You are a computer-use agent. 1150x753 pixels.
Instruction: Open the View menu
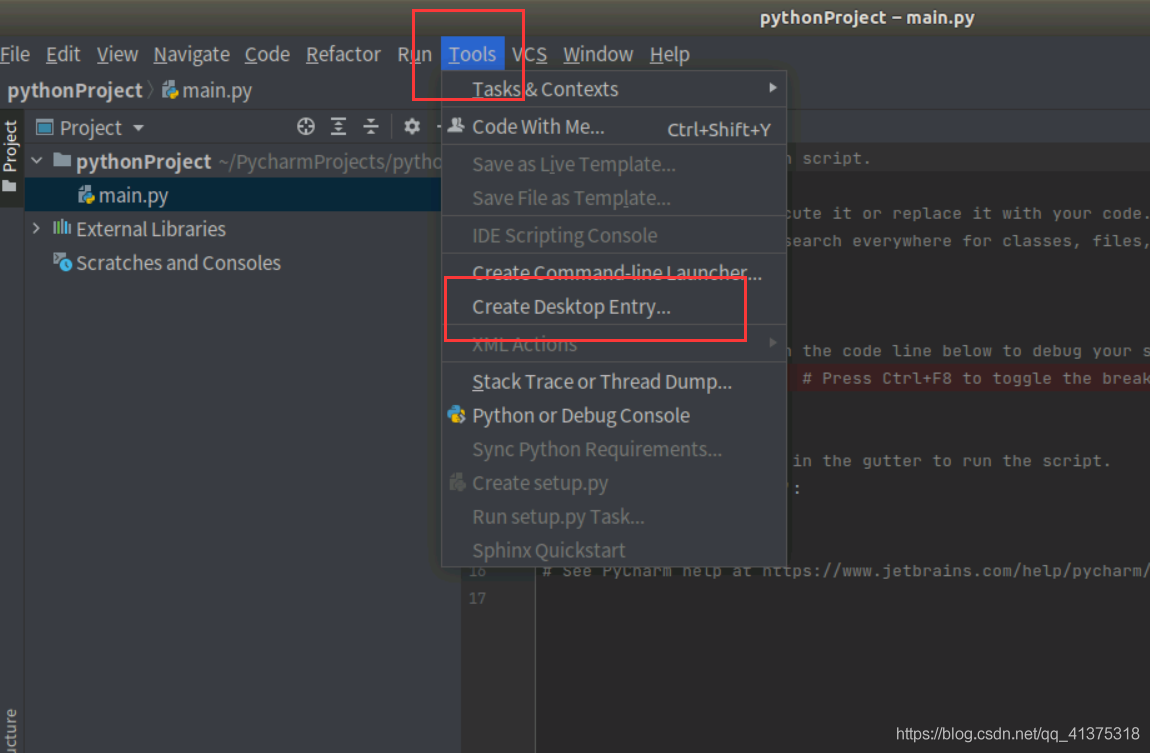click(117, 54)
